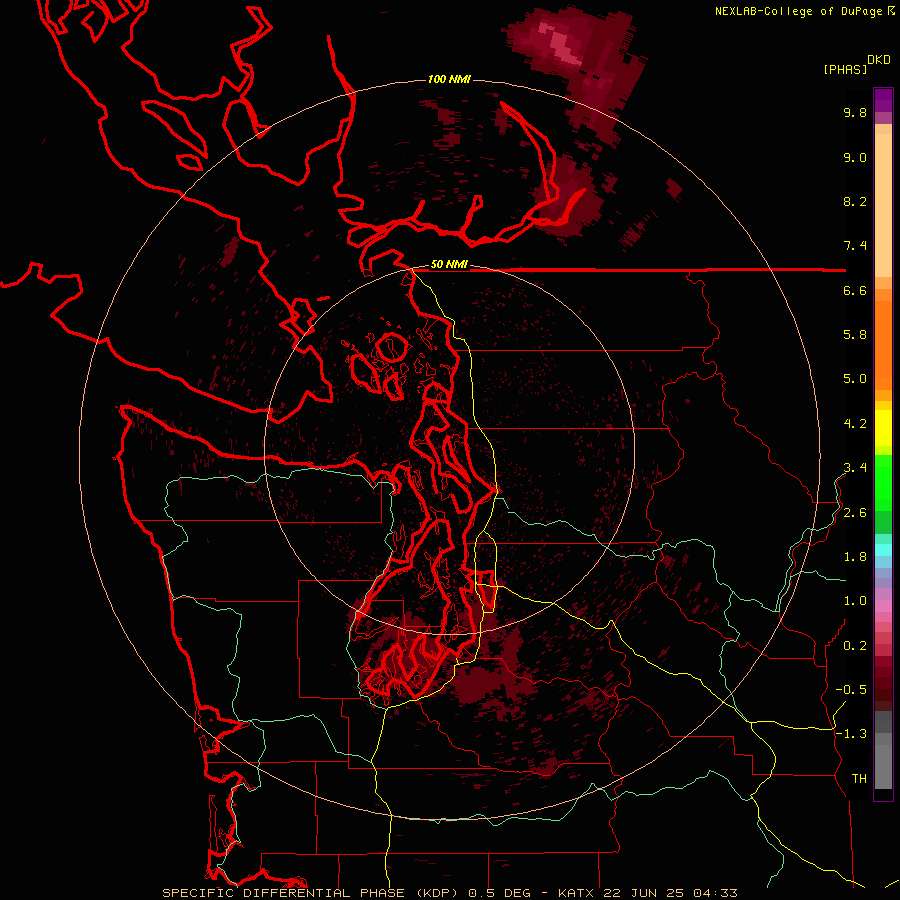The width and height of the screenshot is (900, 900).
Task: Select the 1.8 legend value
Action: click(x=855, y=557)
